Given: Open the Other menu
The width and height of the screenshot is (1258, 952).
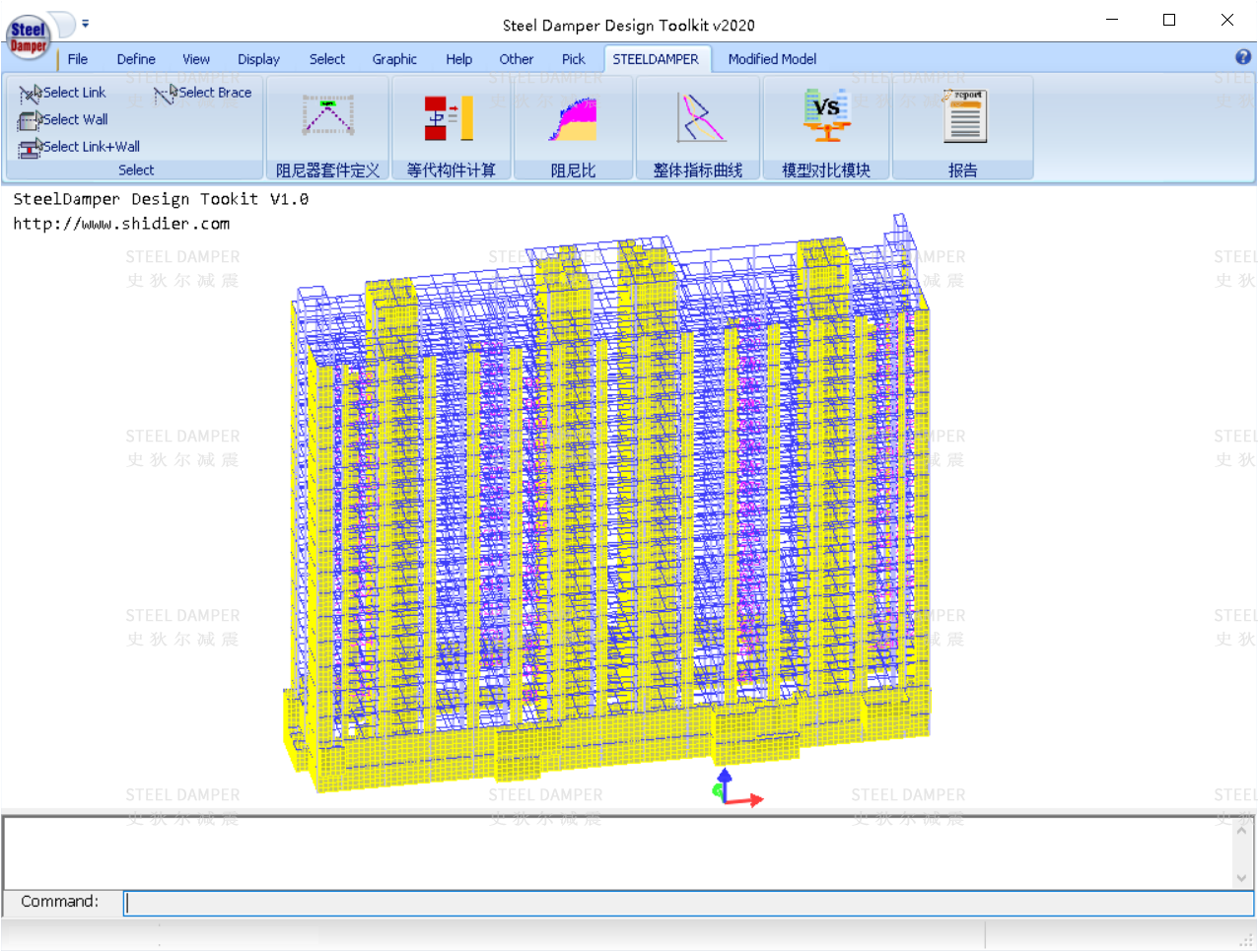Looking at the screenshot, I should (x=517, y=59).
